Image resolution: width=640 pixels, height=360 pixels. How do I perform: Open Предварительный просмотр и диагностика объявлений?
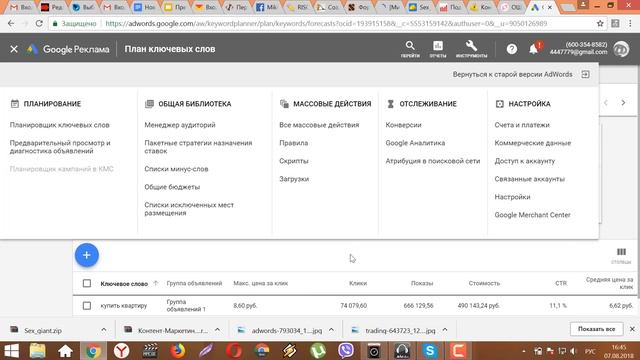[x=60, y=147]
